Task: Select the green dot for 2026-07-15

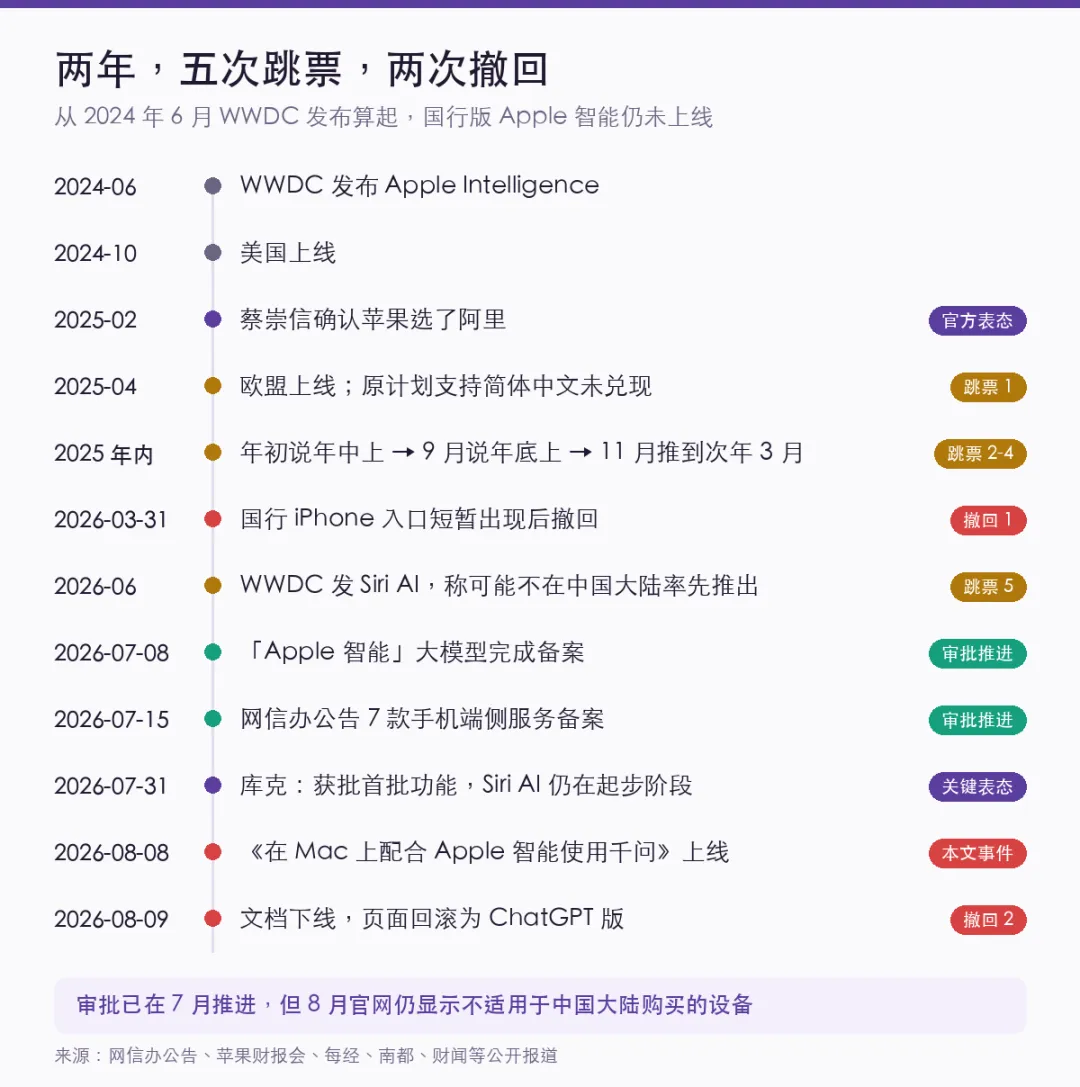Action: (x=213, y=718)
